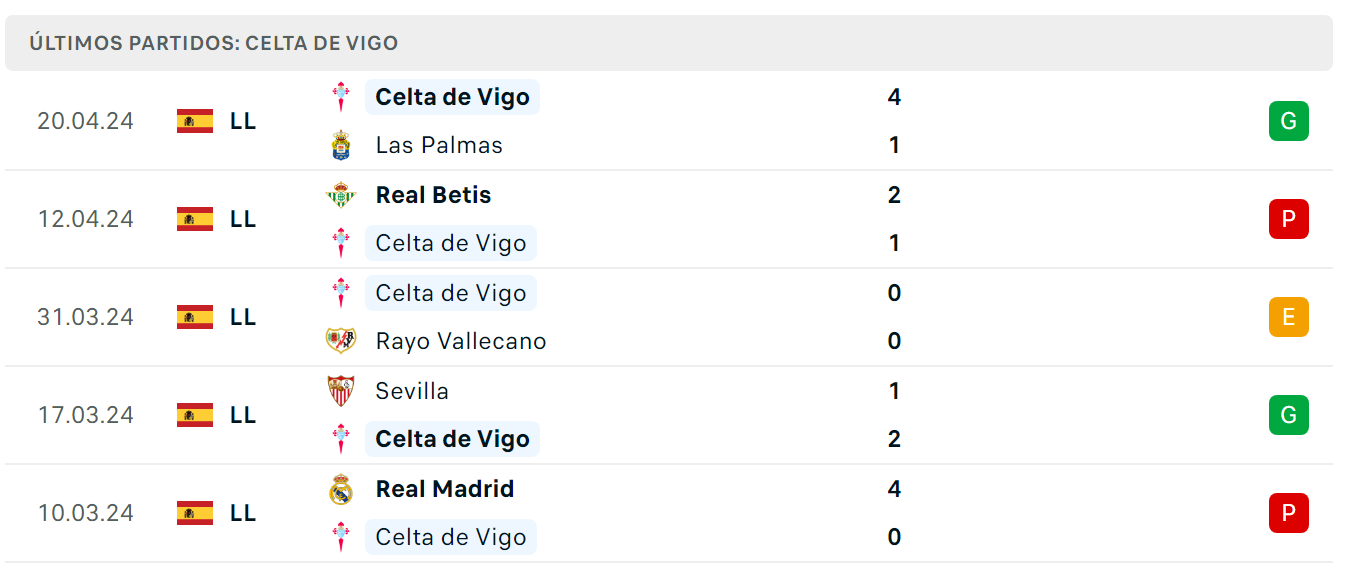The width and height of the screenshot is (1347, 576).
Task: Click green G badge for Las Palmas match
Action: pyautogui.click(x=1288, y=121)
